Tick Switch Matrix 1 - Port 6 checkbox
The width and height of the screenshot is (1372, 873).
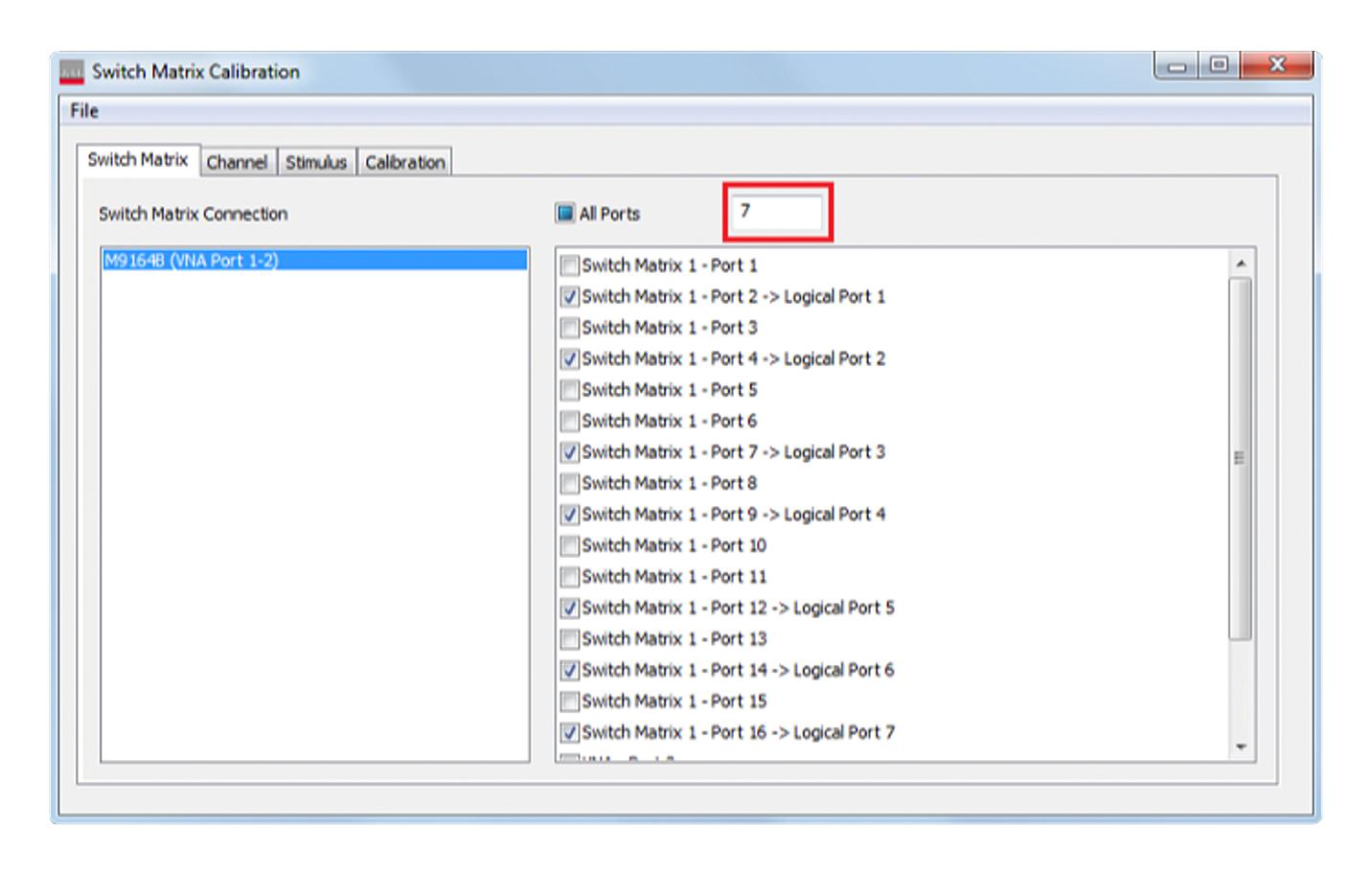coord(570,421)
